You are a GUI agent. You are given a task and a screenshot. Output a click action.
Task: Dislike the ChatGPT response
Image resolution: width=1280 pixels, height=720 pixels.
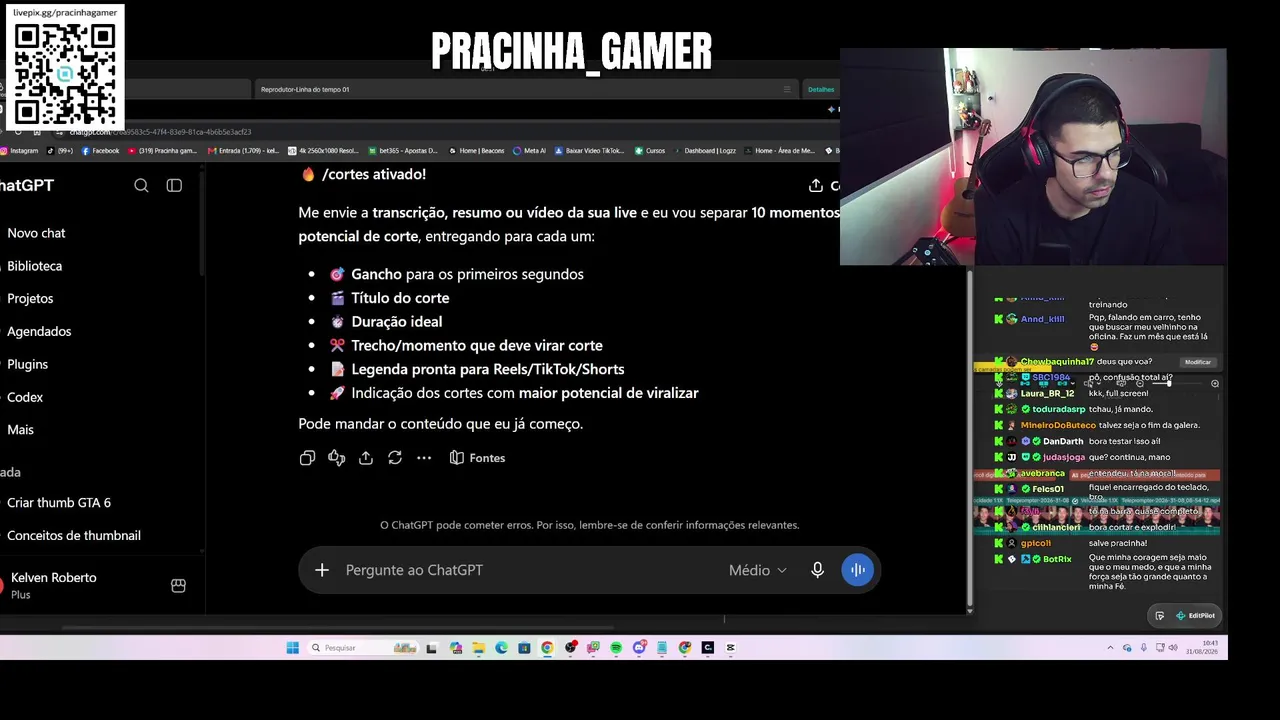(336, 458)
